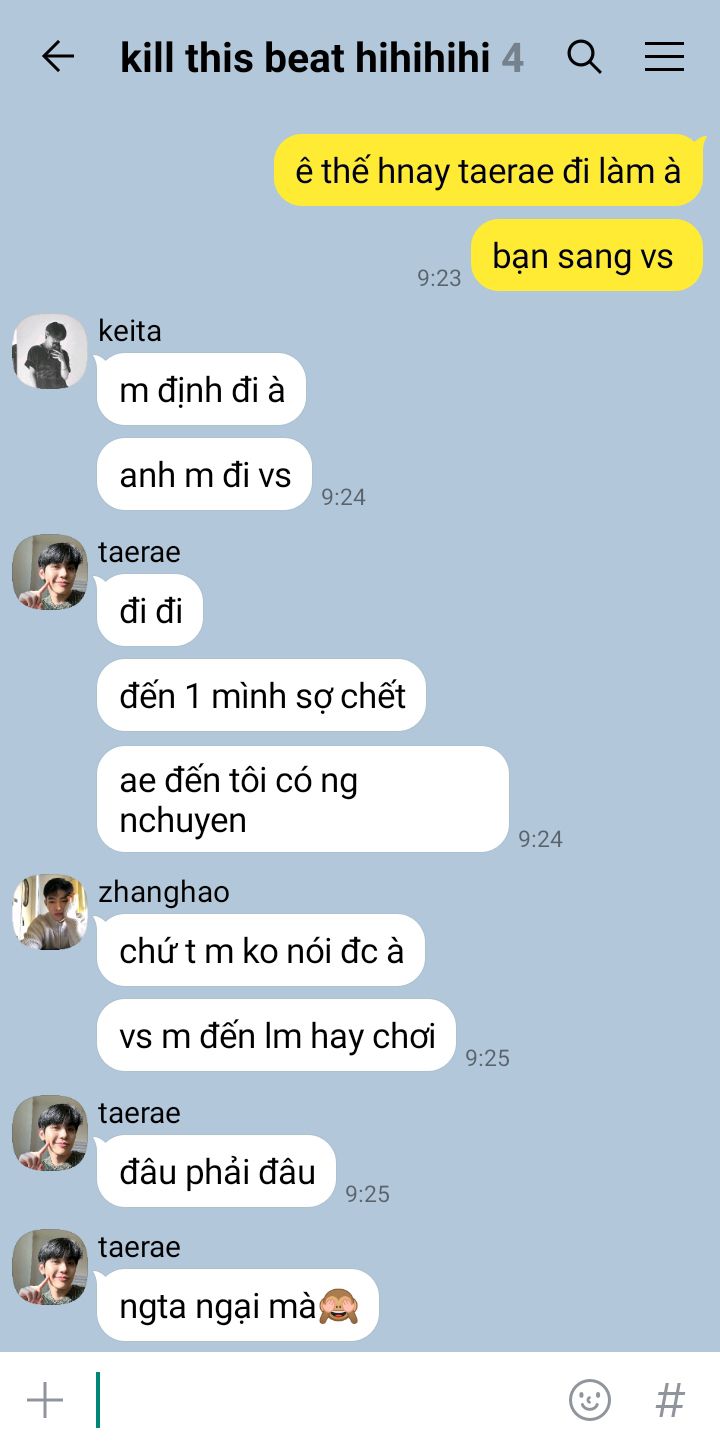This screenshot has width=720, height=1456.
Task: Open keita's profile avatar
Action: tap(50, 352)
